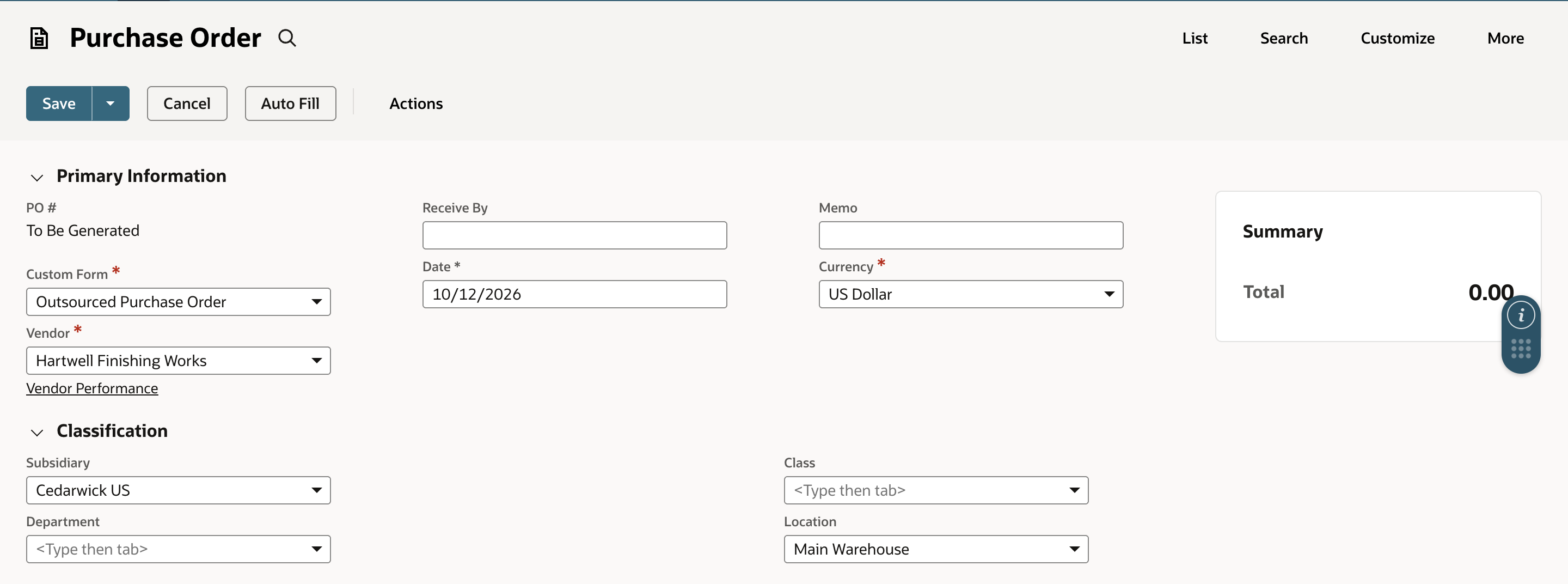Click the Cancel button
Screen dimensions: 1568x584
[187, 104]
